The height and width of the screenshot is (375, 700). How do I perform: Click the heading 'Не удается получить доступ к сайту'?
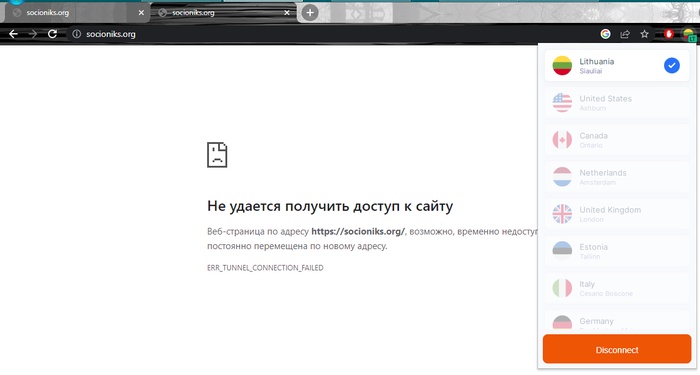[x=330, y=206]
